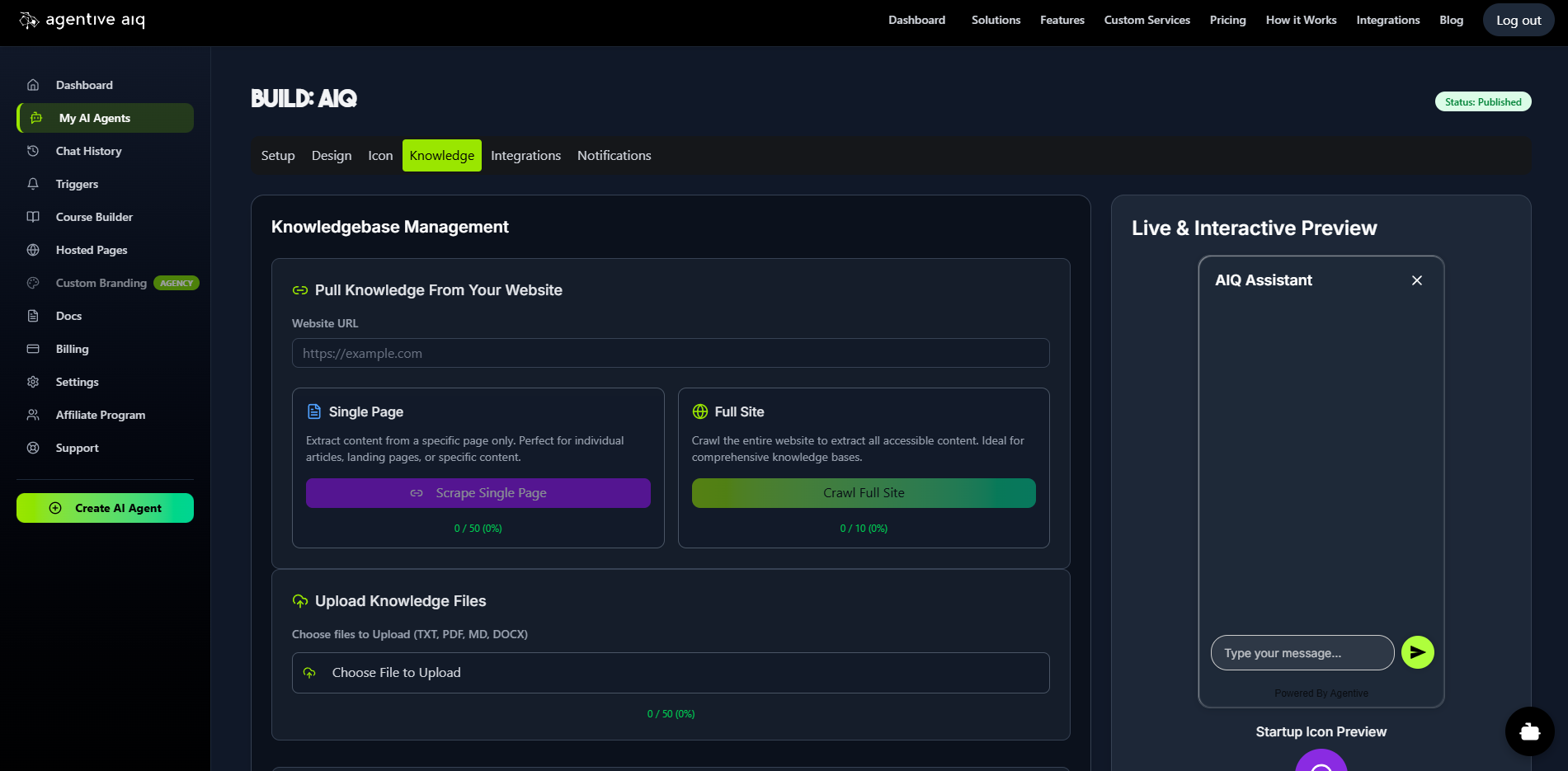1568x771 pixels.
Task: Click the upload icon inside Choose File field
Action: point(309,673)
